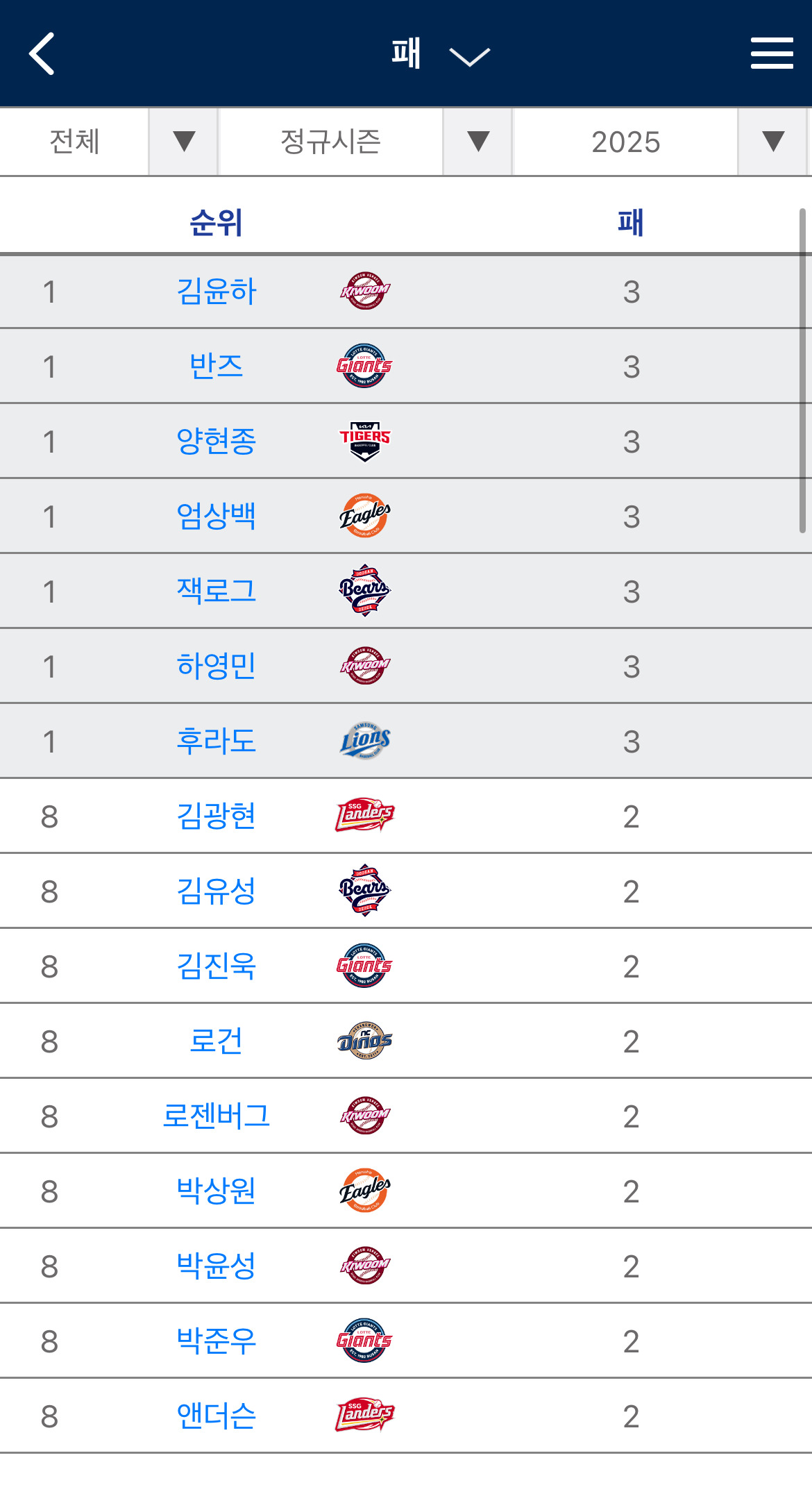Click the Doosan Bears logo next to 잭로그
The image size is (812, 1485).
point(364,591)
